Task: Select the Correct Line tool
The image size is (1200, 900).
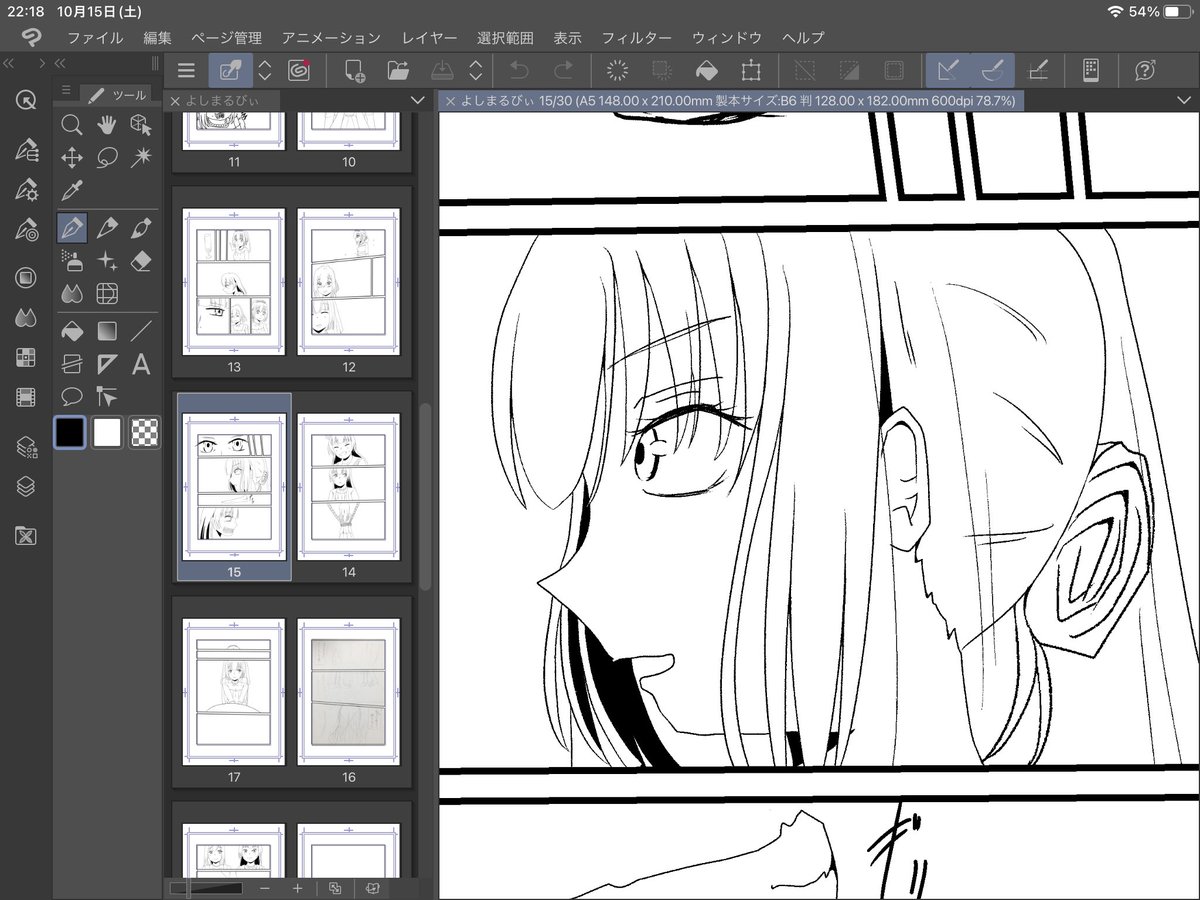Action: (107, 396)
